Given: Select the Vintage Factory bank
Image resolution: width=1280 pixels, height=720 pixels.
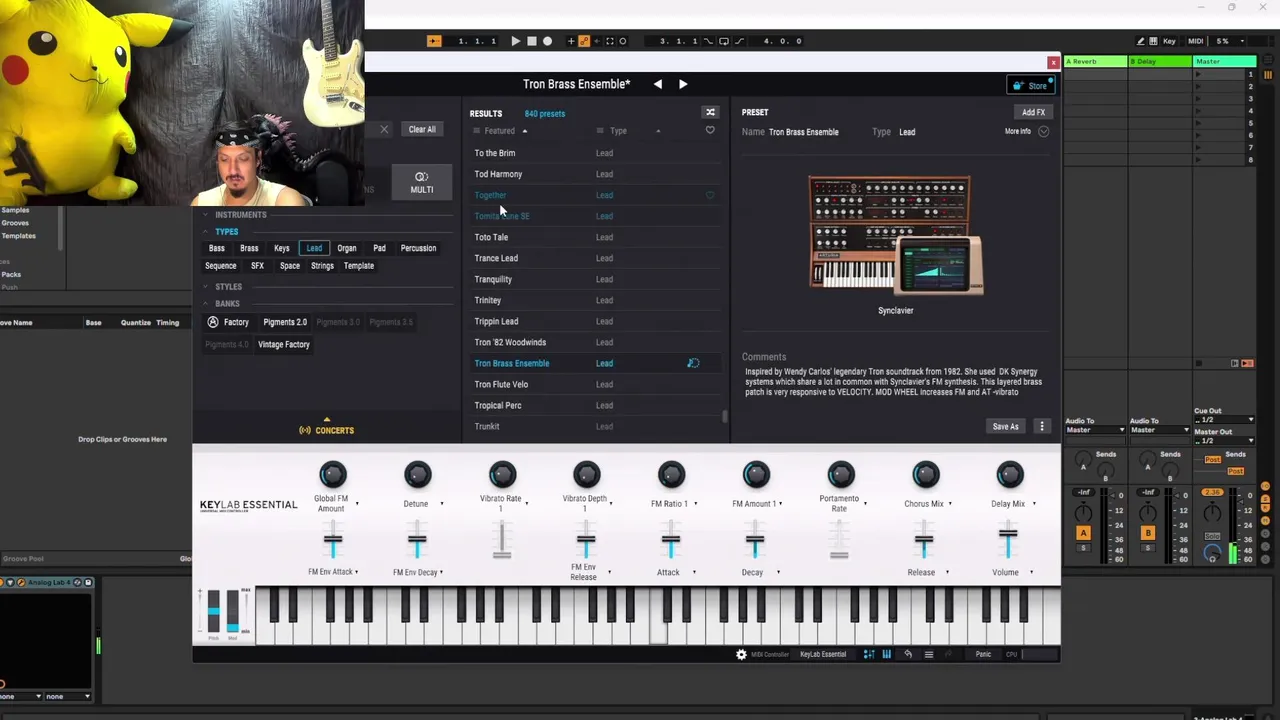Looking at the screenshot, I should pos(284,344).
